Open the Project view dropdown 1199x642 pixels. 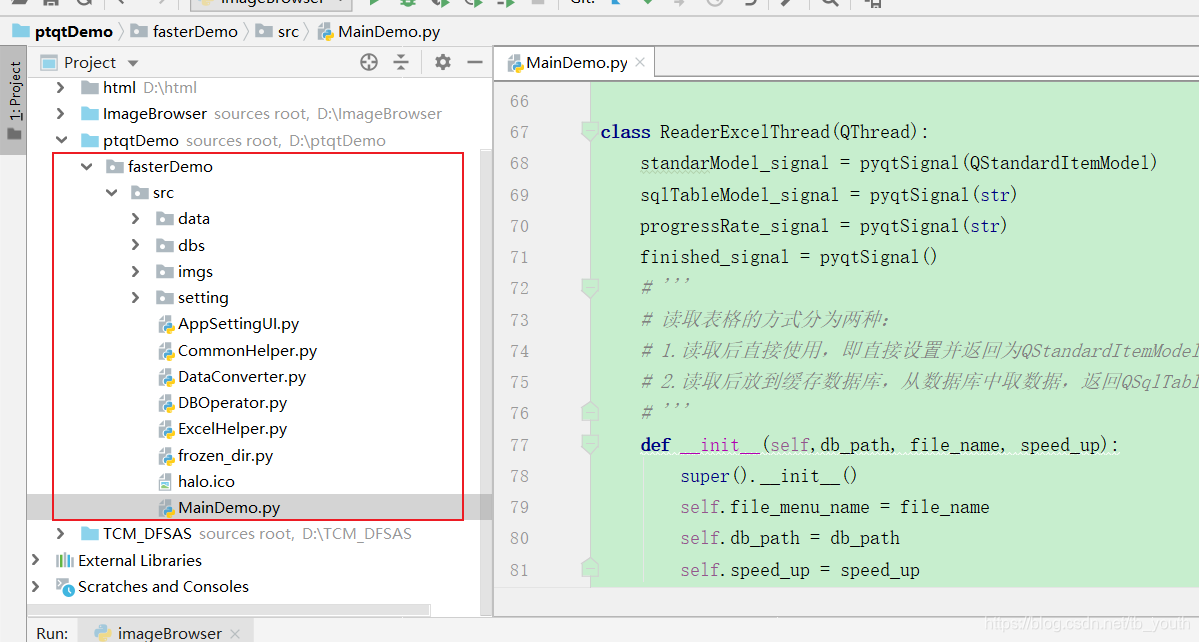pos(133,63)
